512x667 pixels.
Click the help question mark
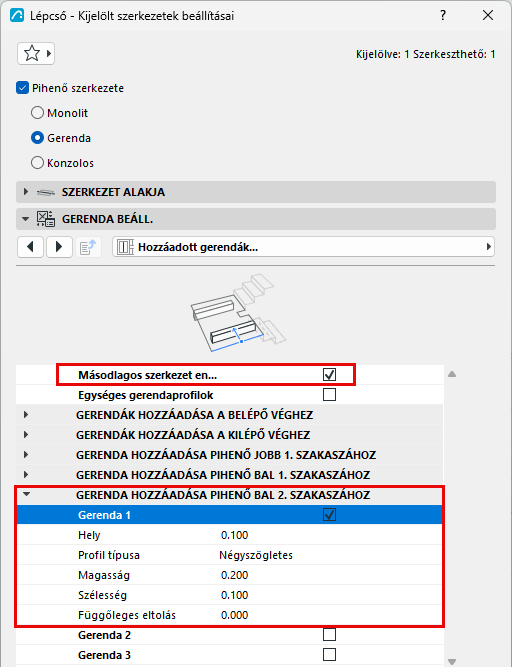click(x=443, y=15)
